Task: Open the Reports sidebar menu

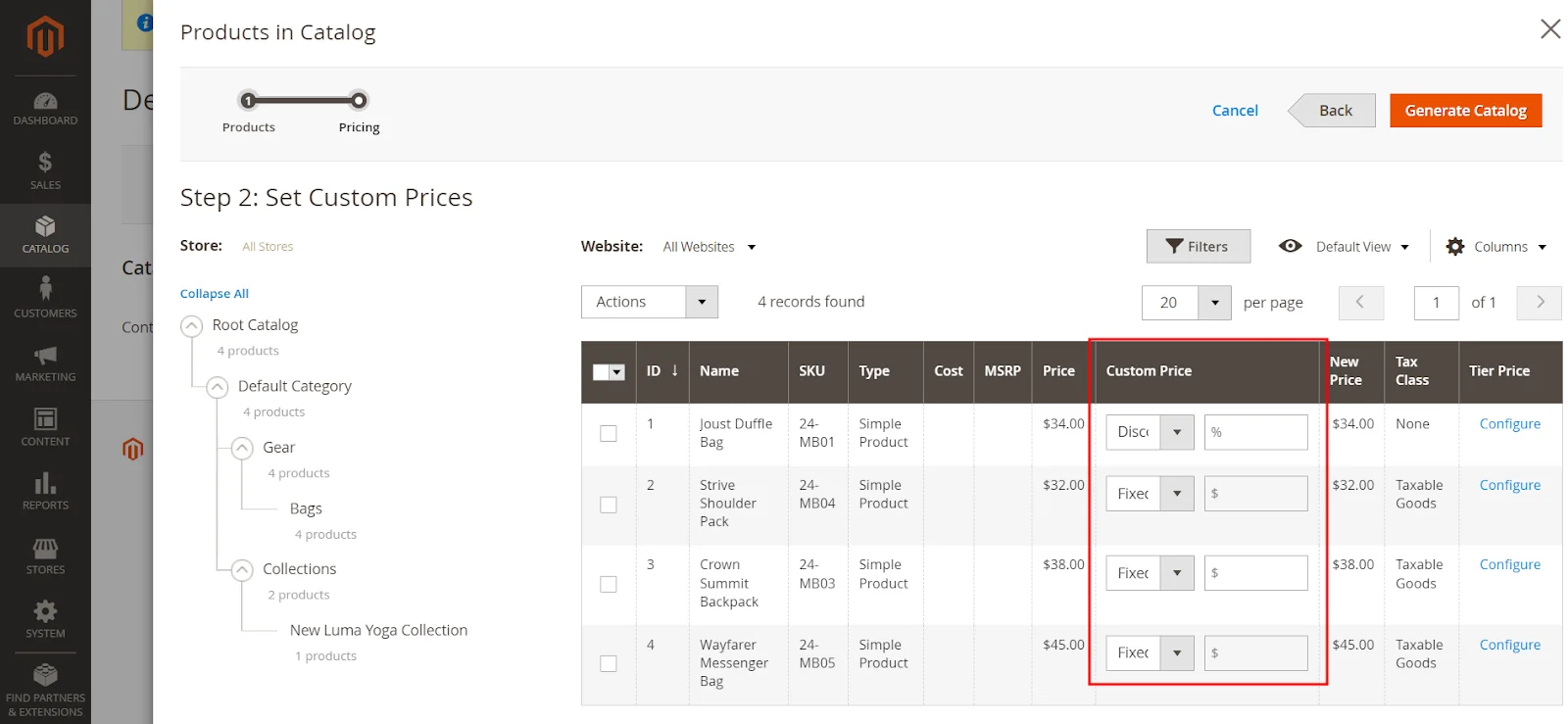Action: click(x=45, y=492)
